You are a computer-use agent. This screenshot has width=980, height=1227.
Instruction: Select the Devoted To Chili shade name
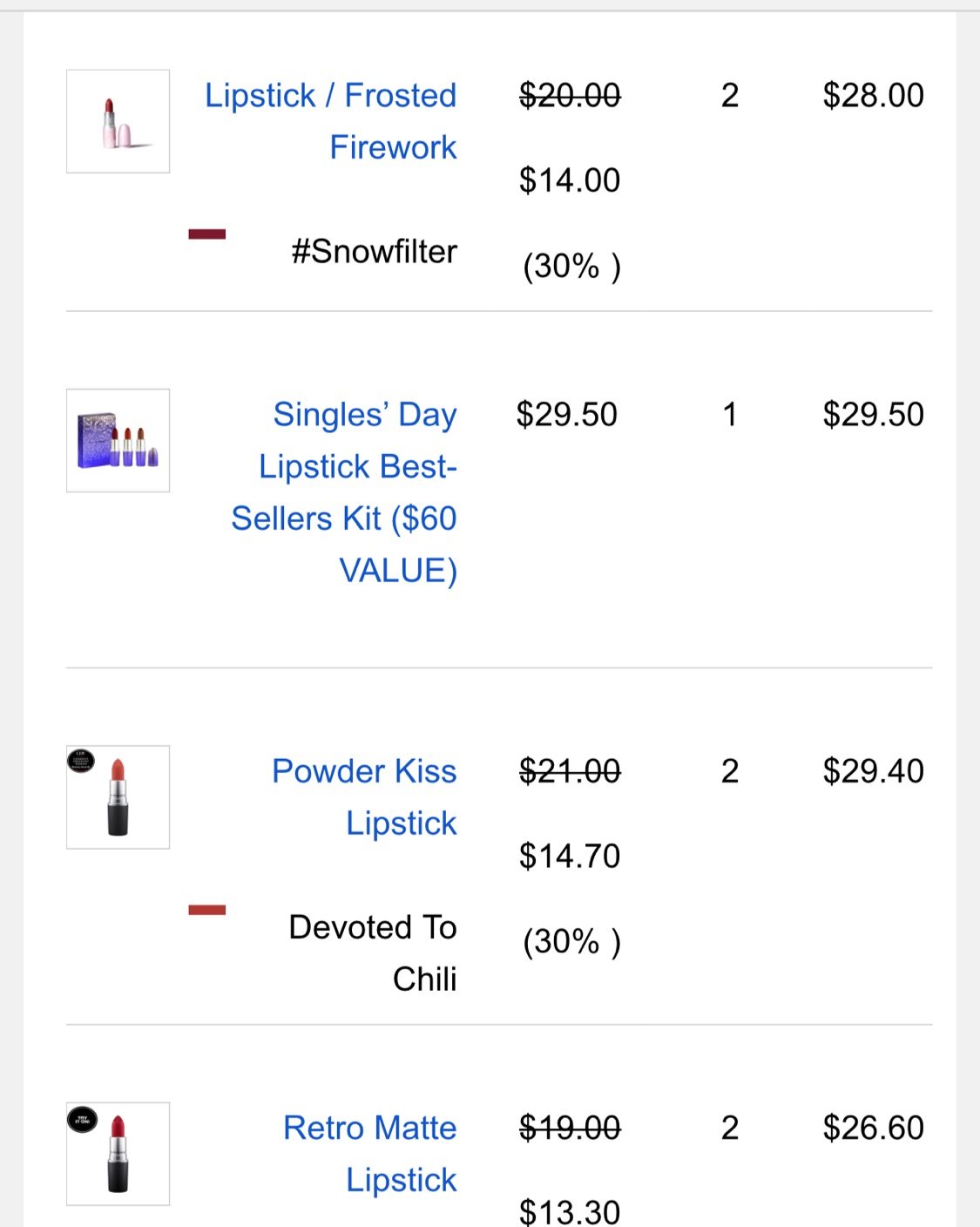(x=373, y=952)
